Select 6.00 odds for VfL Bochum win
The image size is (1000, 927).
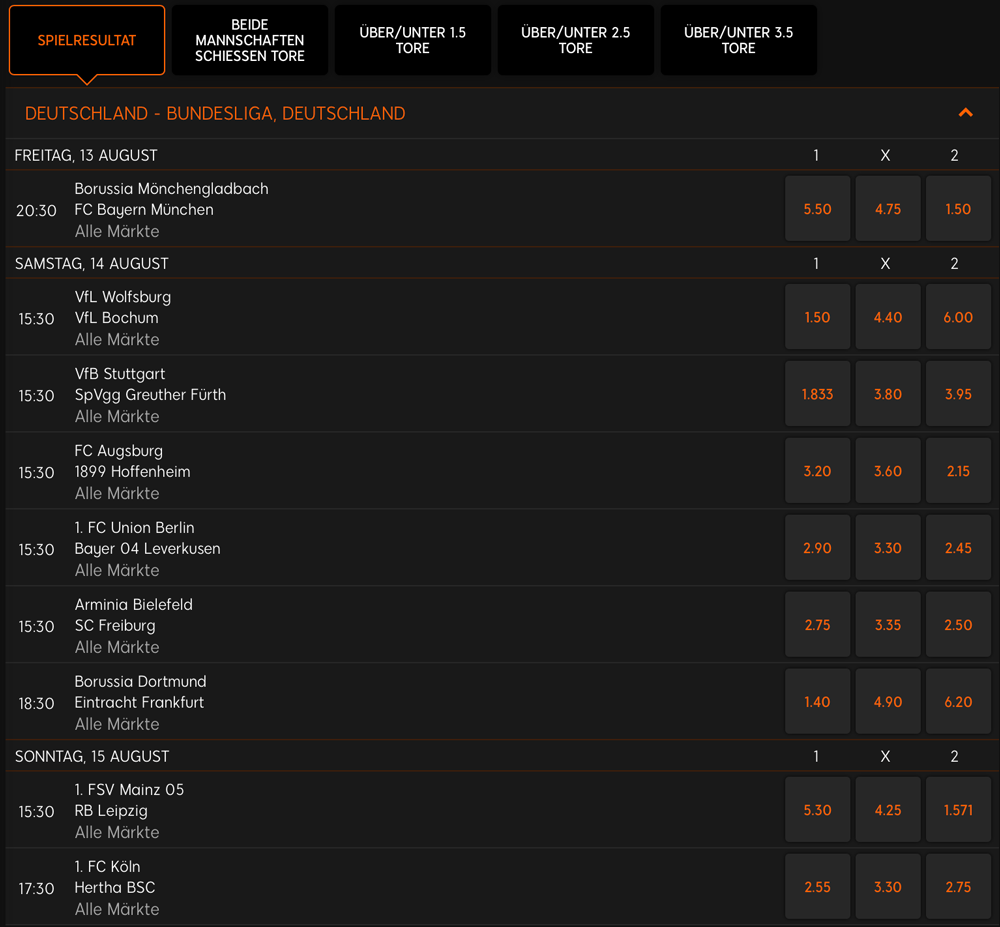pyautogui.click(x=958, y=317)
